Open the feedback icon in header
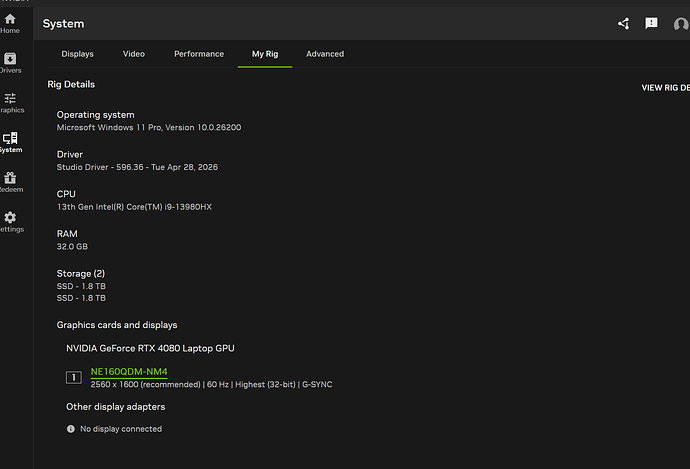Screen dimensions: 690x469 651,23
